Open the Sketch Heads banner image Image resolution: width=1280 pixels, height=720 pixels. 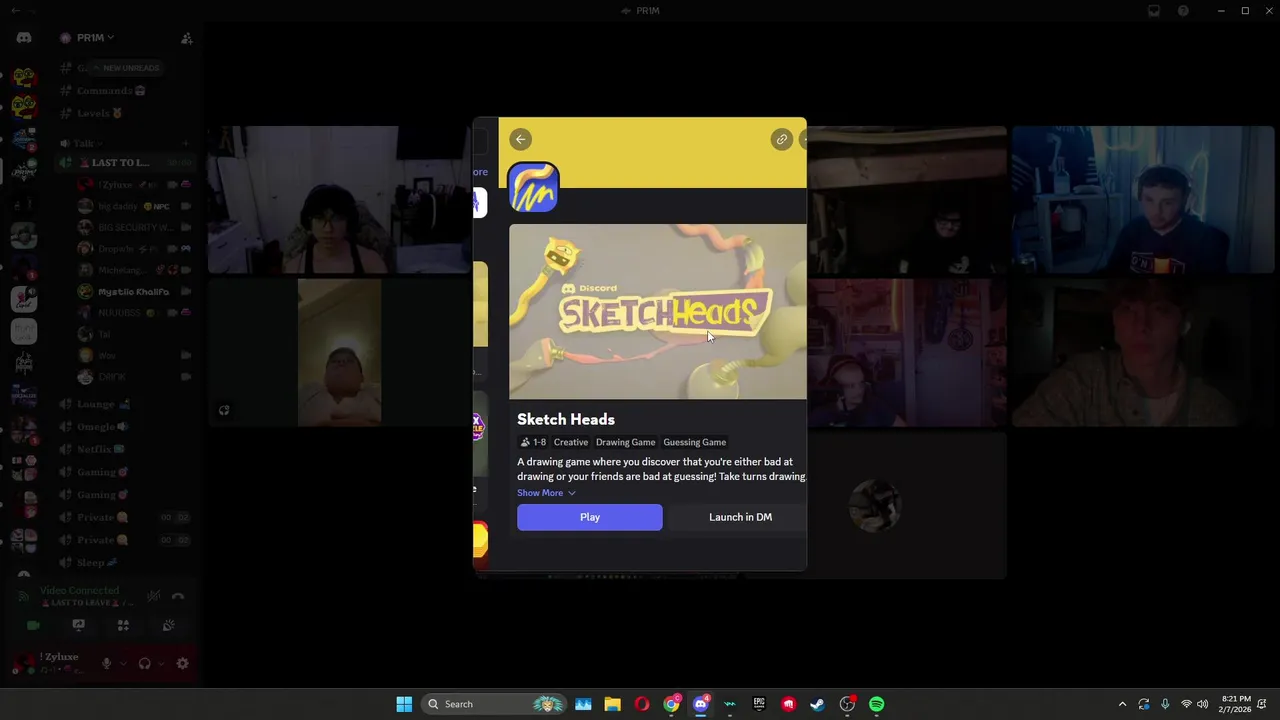(657, 311)
